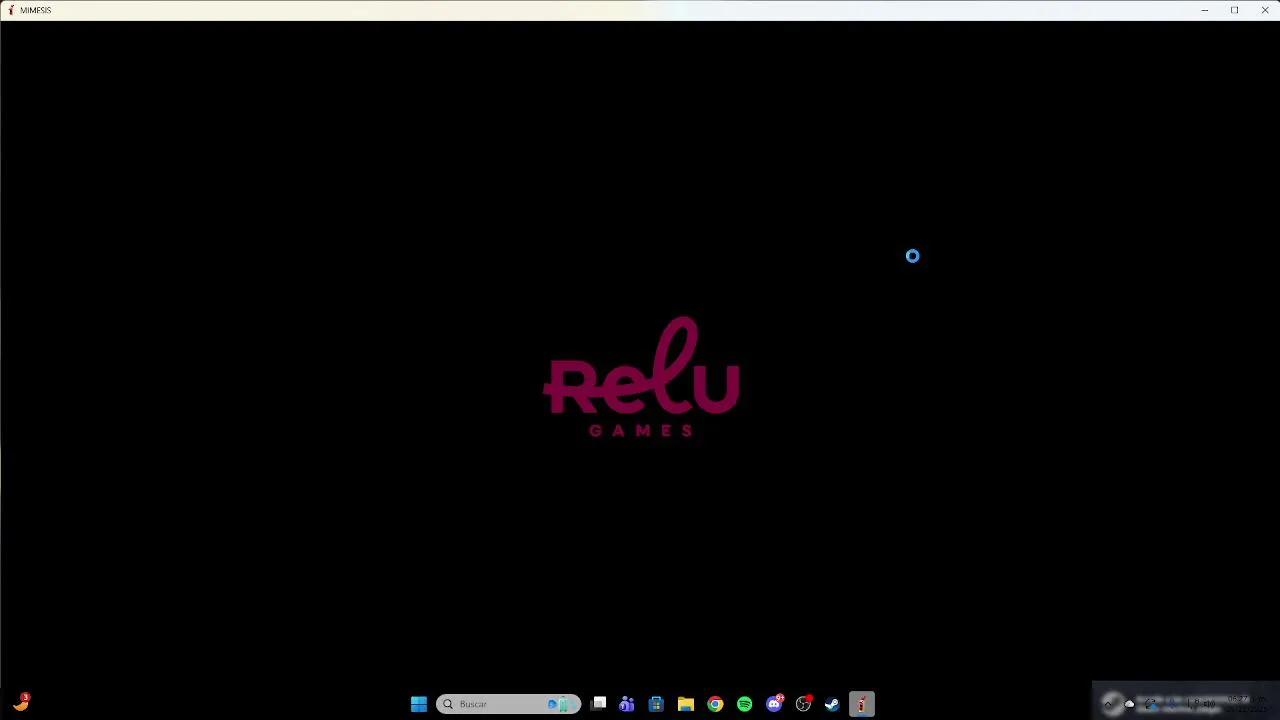Click the Buscar taskbar search field
The height and width of the screenshot is (720, 1280).
[x=508, y=704]
